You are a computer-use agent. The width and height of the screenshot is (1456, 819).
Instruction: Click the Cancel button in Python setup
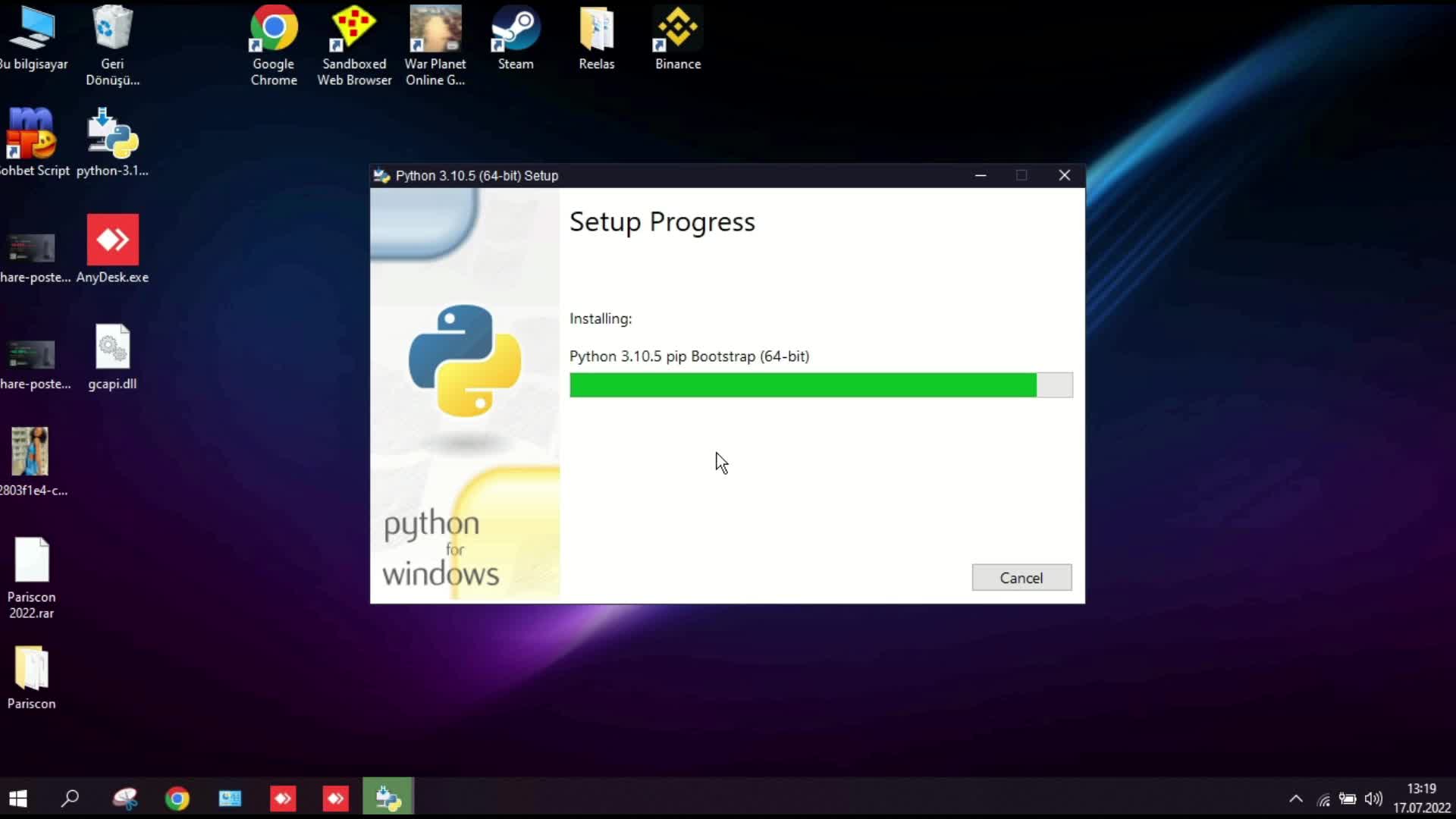[x=1021, y=578]
